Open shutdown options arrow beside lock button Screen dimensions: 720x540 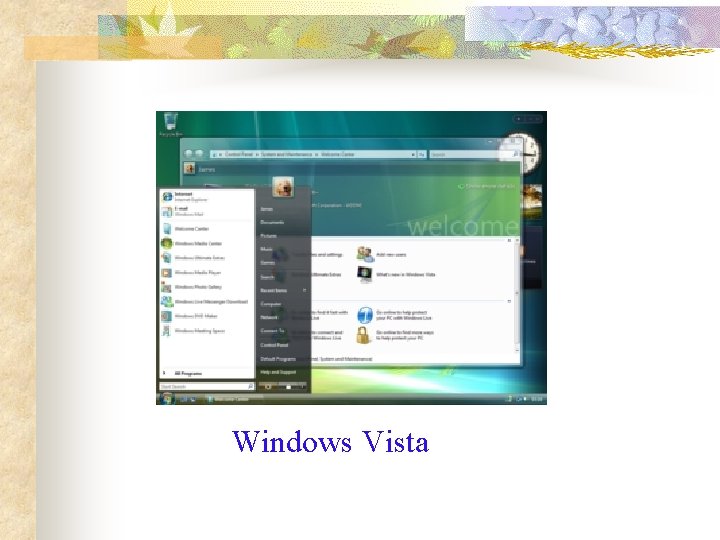[x=302, y=387]
